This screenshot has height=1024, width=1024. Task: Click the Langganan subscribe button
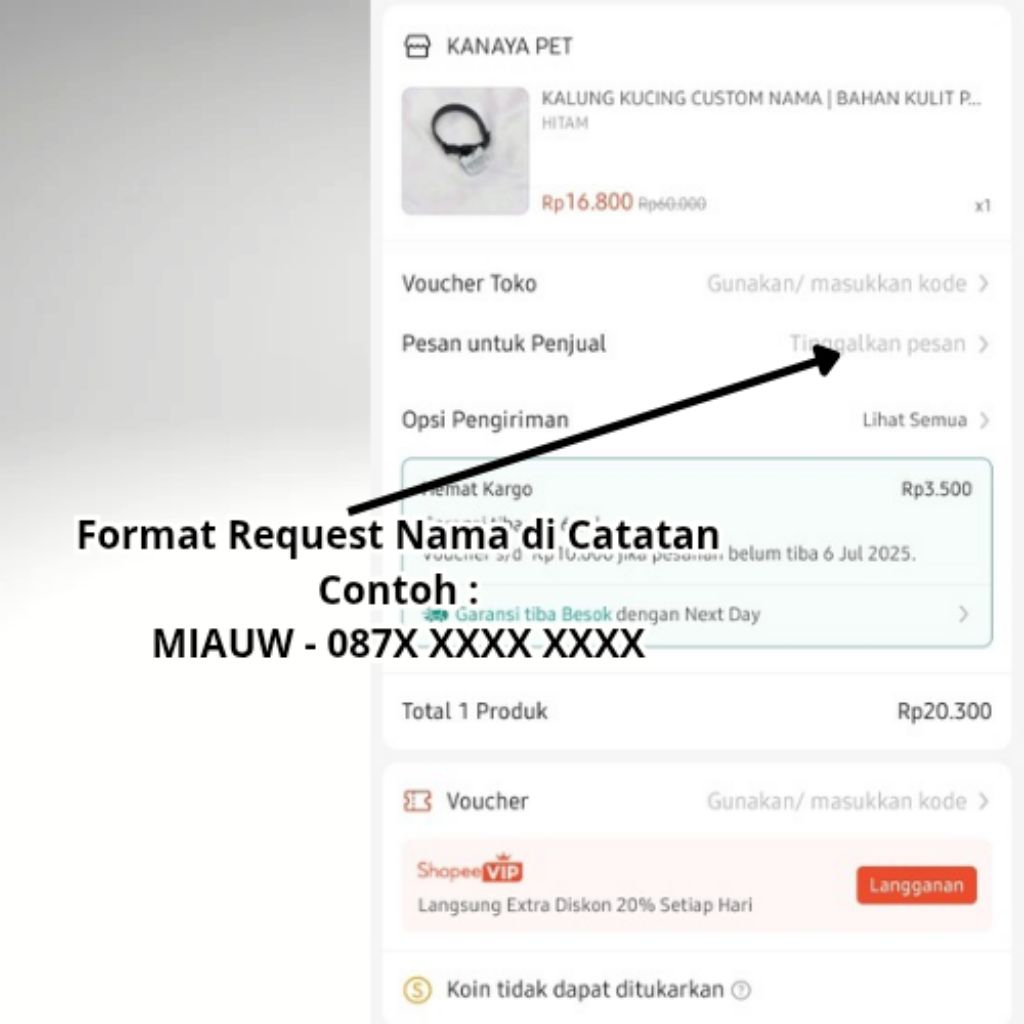coord(916,885)
